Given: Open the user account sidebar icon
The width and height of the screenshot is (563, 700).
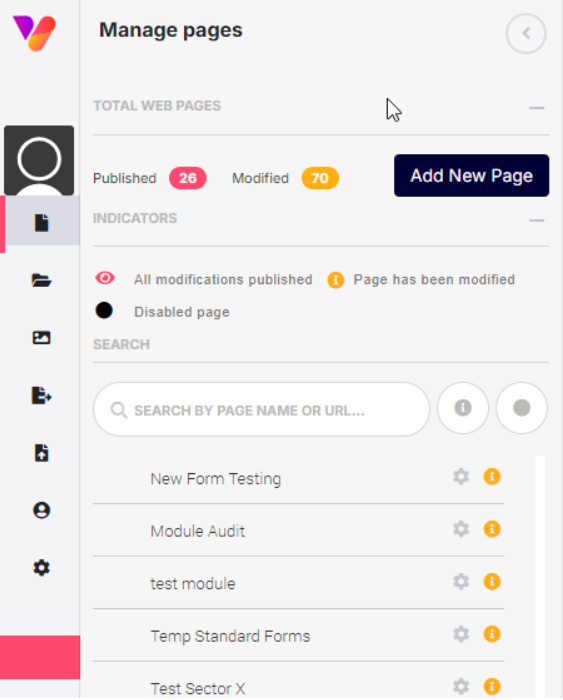Looking at the screenshot, I should pos(42,510).
